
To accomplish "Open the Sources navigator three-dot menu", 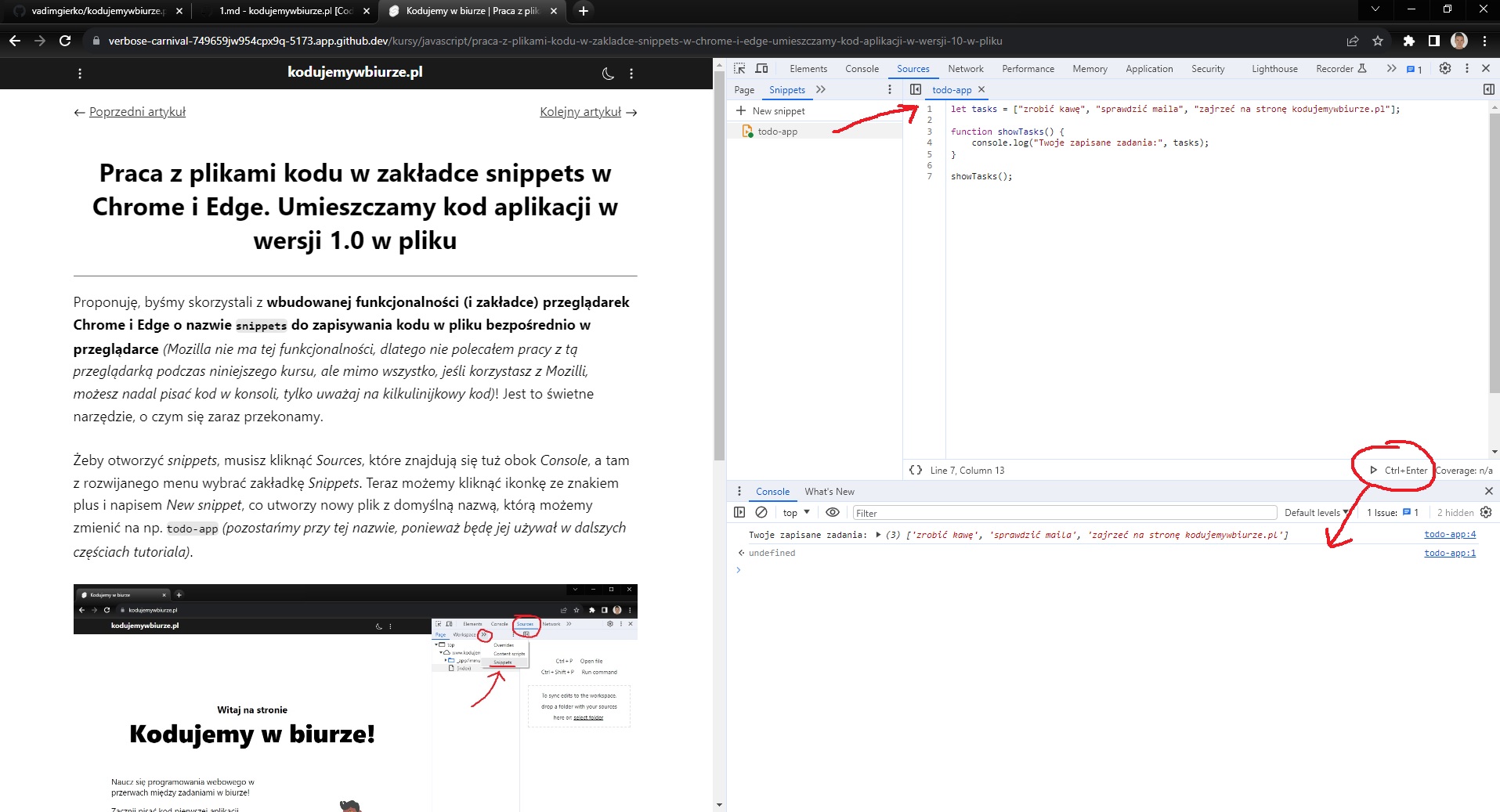I will tap(890, 89).
